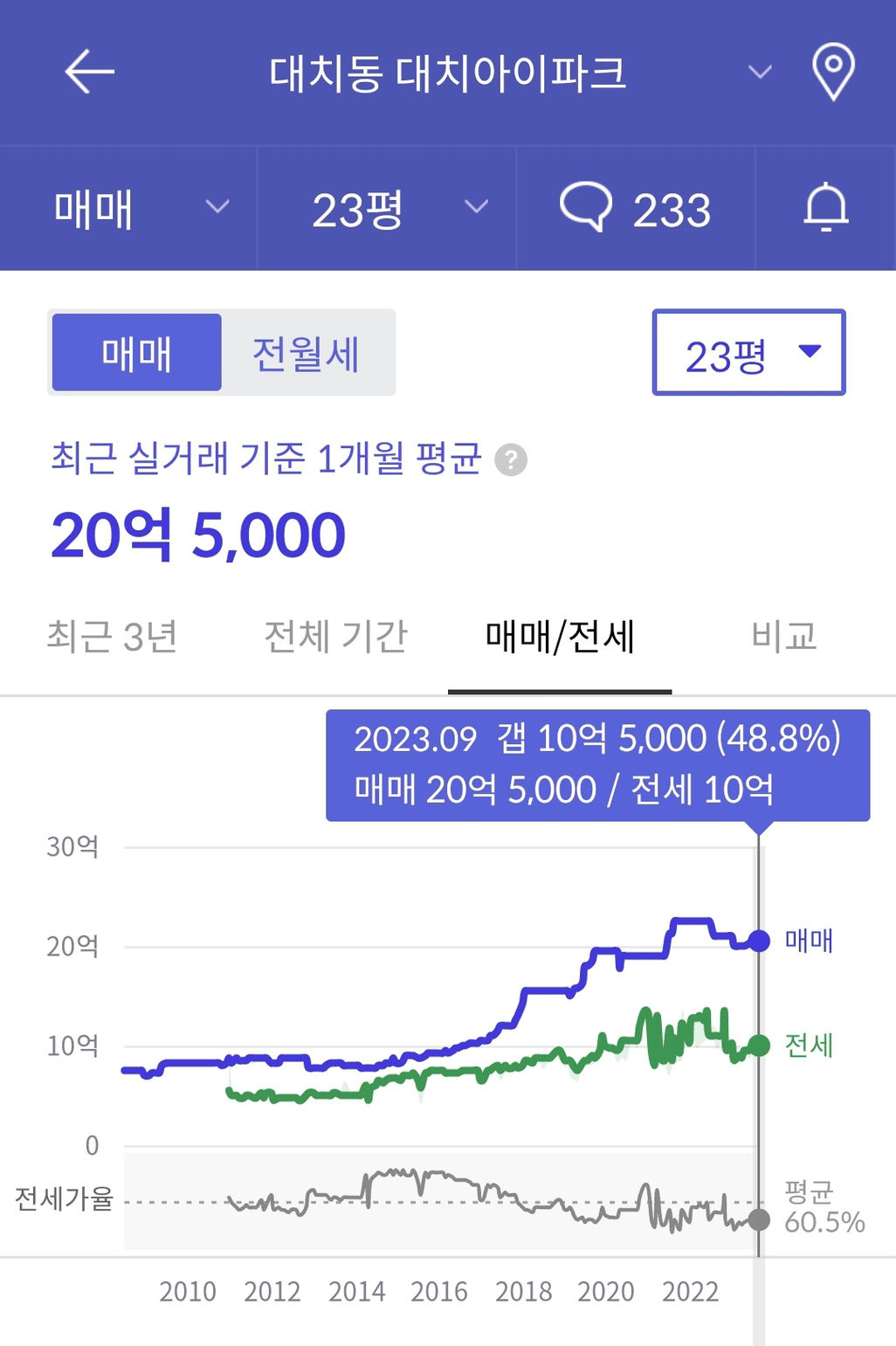Open the comments speech bubble icon

tap(585, 207)
